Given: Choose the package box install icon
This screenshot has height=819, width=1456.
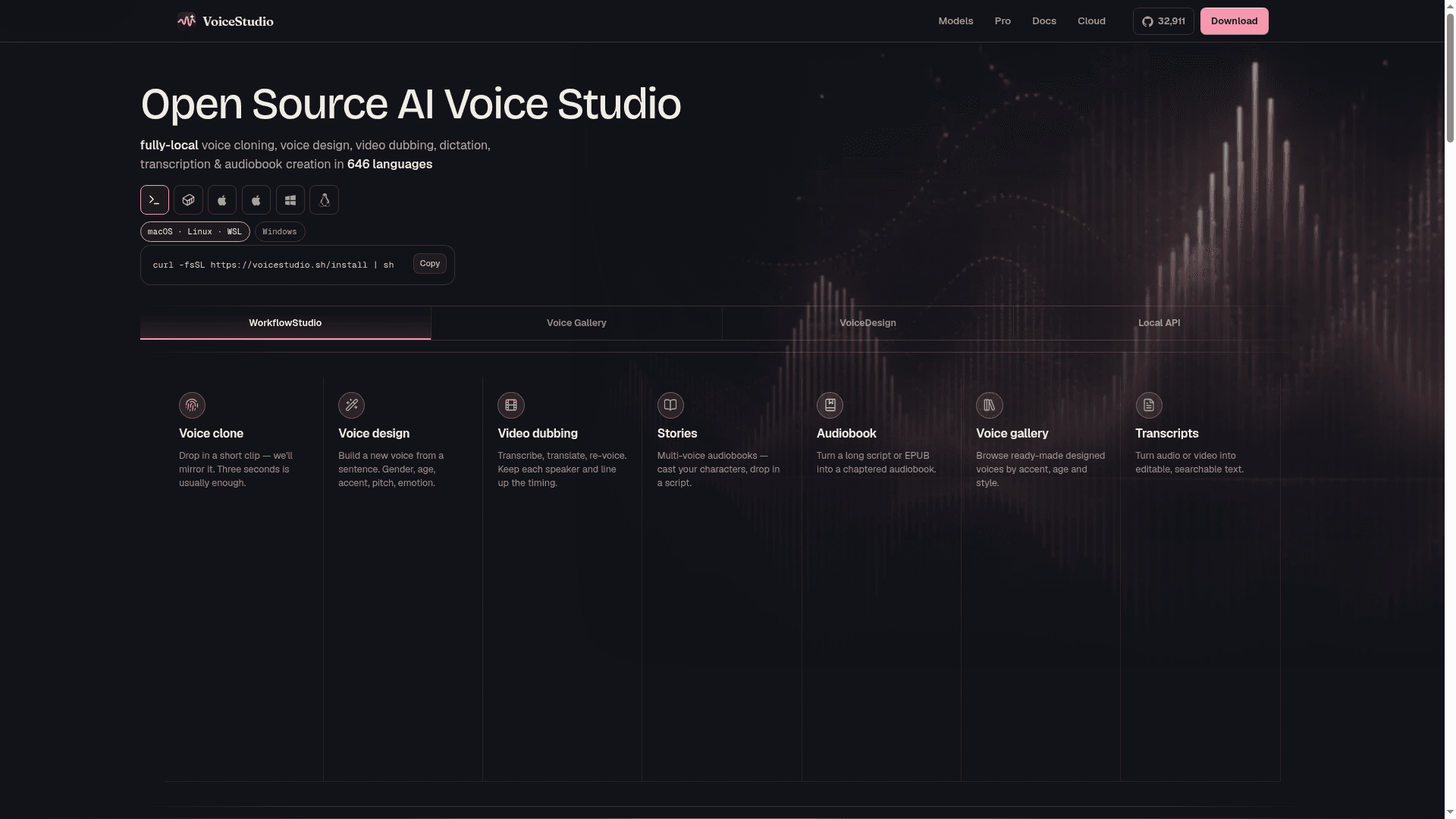Looking at the screenshot, I should tap(188, 200).
